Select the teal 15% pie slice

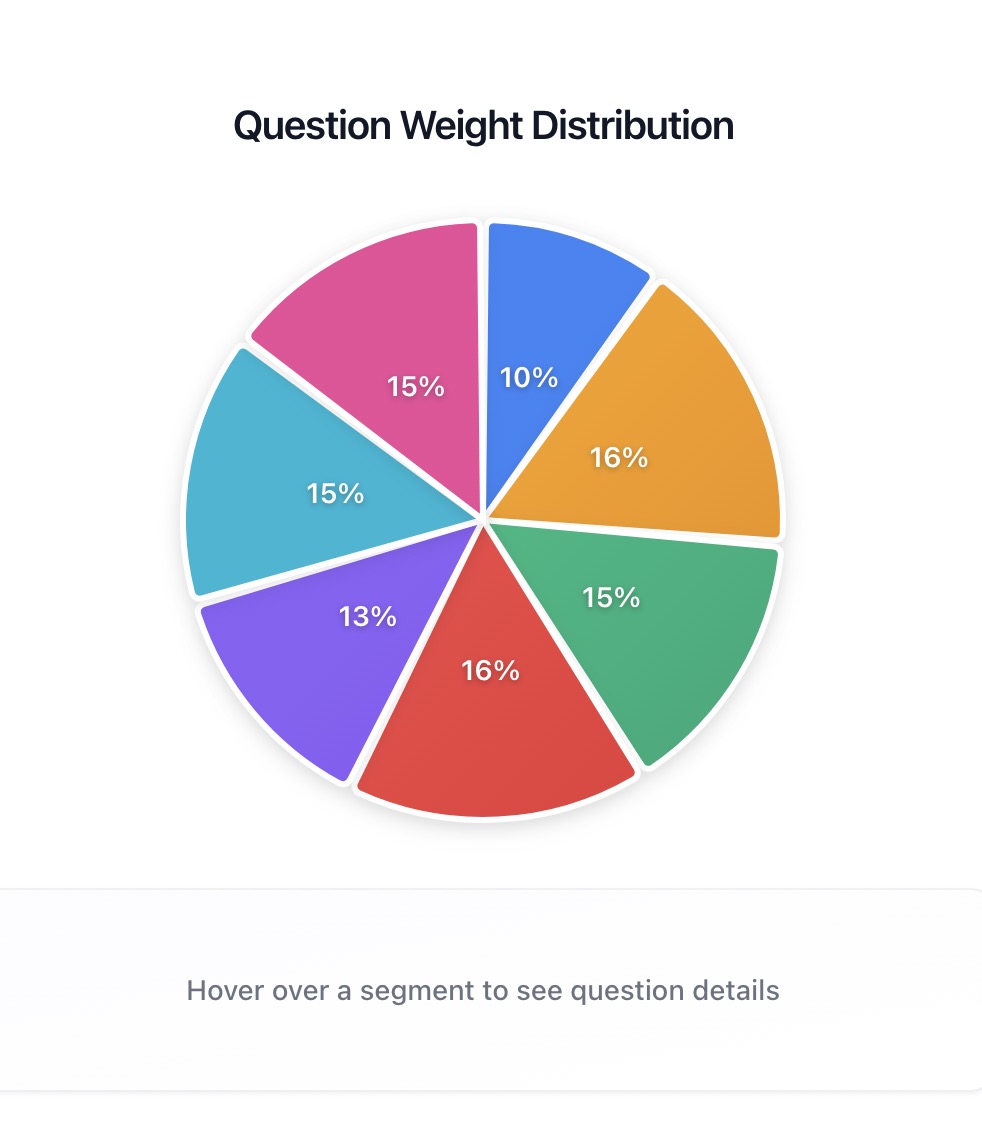260,470
